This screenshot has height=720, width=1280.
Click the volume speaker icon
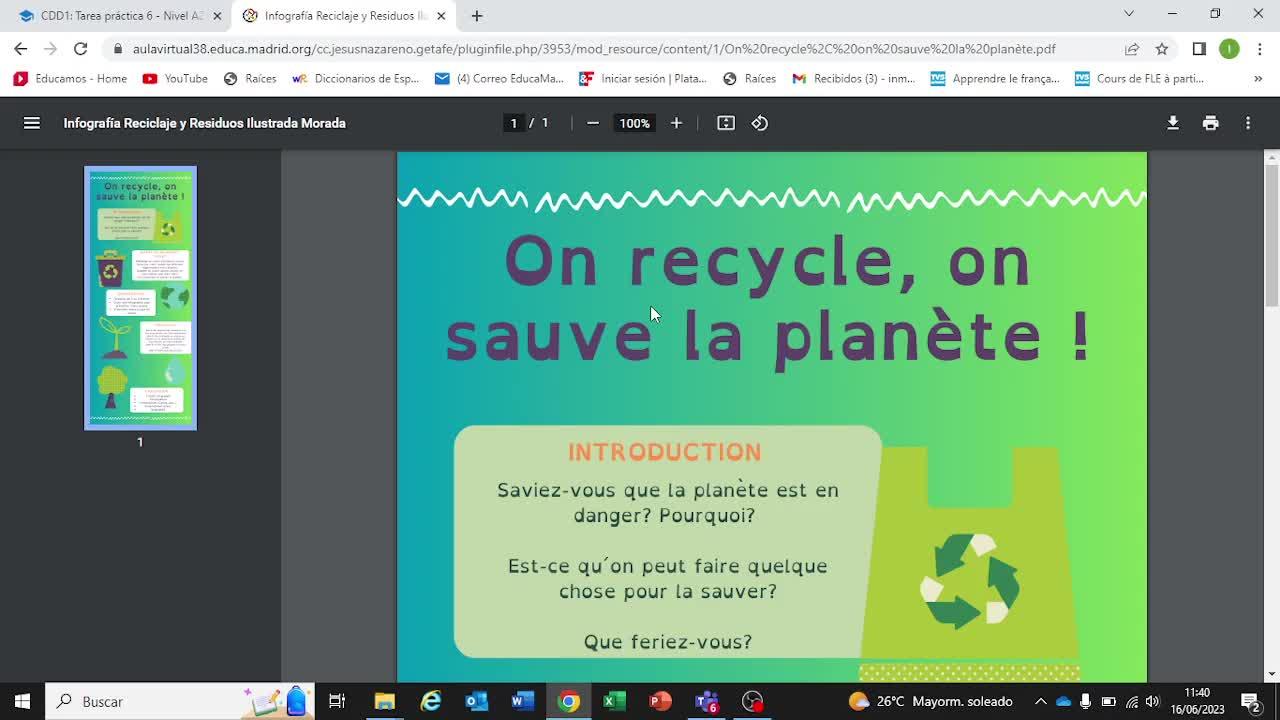(1153, 701)
